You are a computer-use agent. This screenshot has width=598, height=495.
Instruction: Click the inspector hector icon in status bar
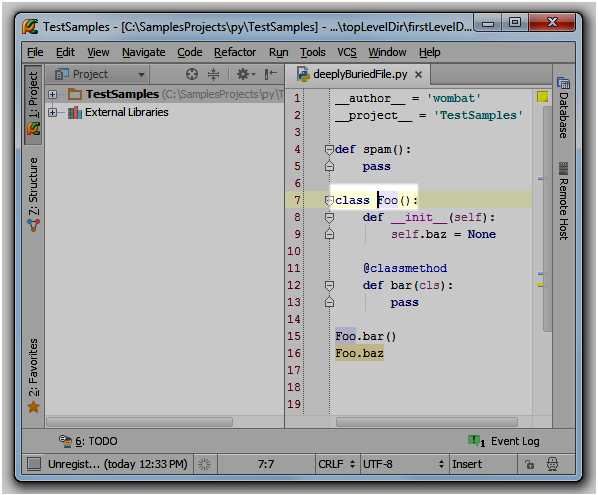(552, 464)
